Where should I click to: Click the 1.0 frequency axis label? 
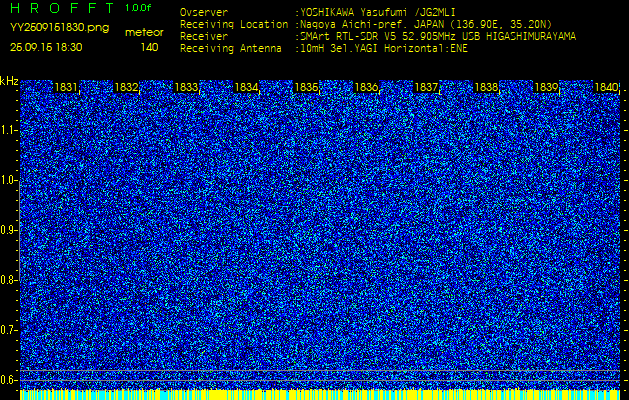(x=8, y=181)
